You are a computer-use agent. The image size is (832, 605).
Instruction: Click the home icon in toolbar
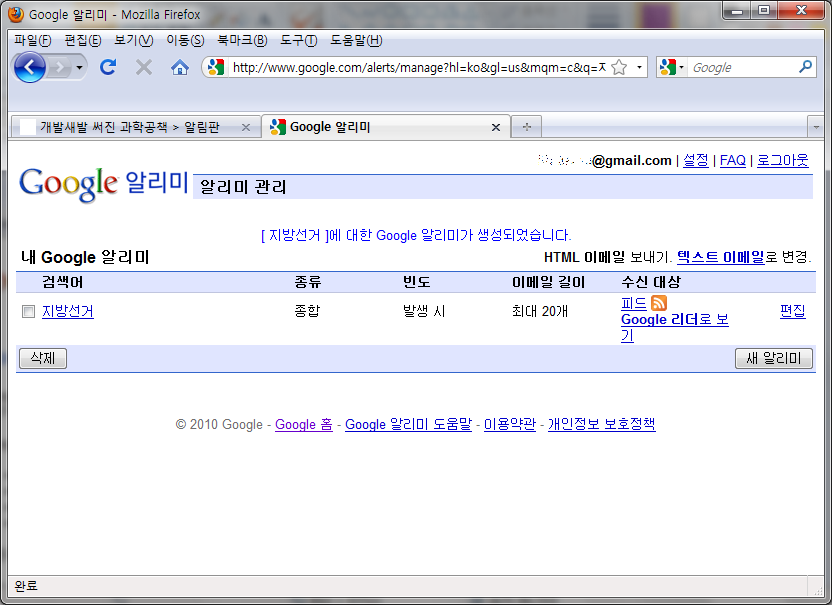(x=180, y=67)
